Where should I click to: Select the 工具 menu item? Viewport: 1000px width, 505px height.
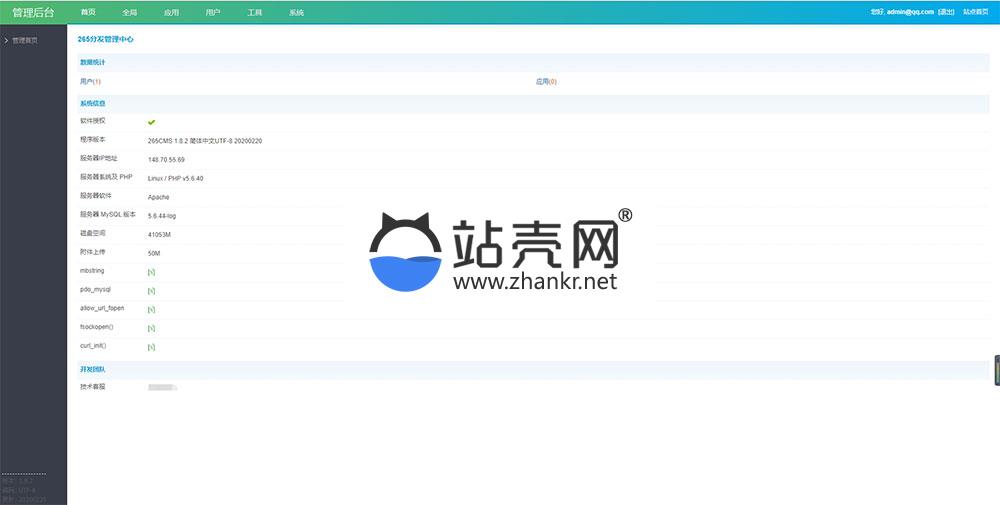[255, 13]
